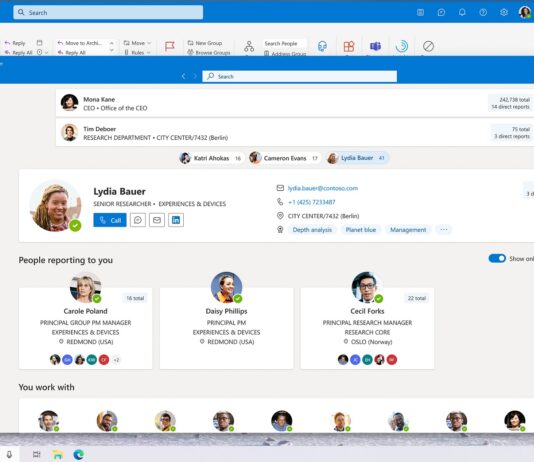Go forward with the right arrow beside org search

(195, 76)
